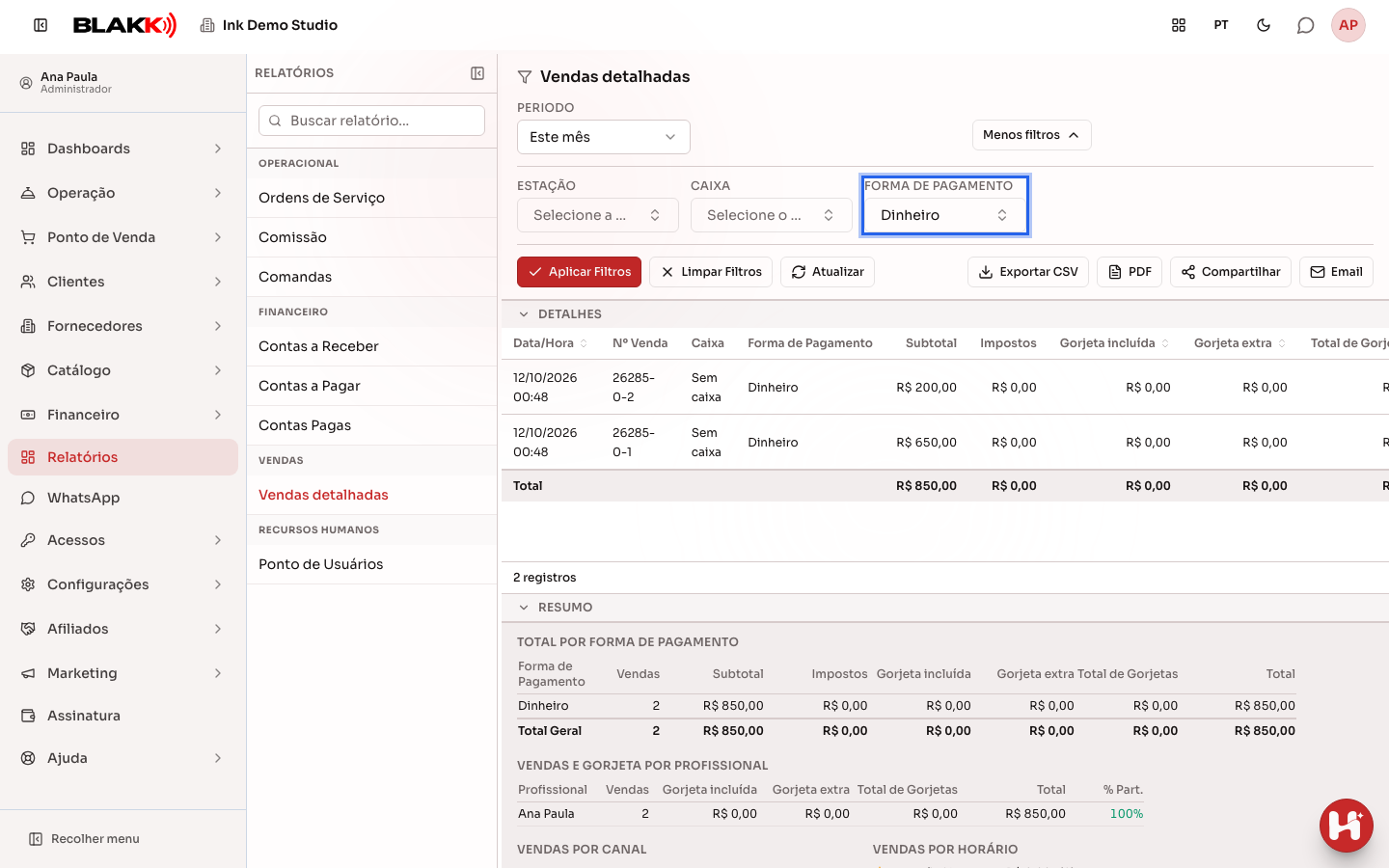Expand the Fornecedores sidebar menu
The image size is (1389, 868).
123,326
